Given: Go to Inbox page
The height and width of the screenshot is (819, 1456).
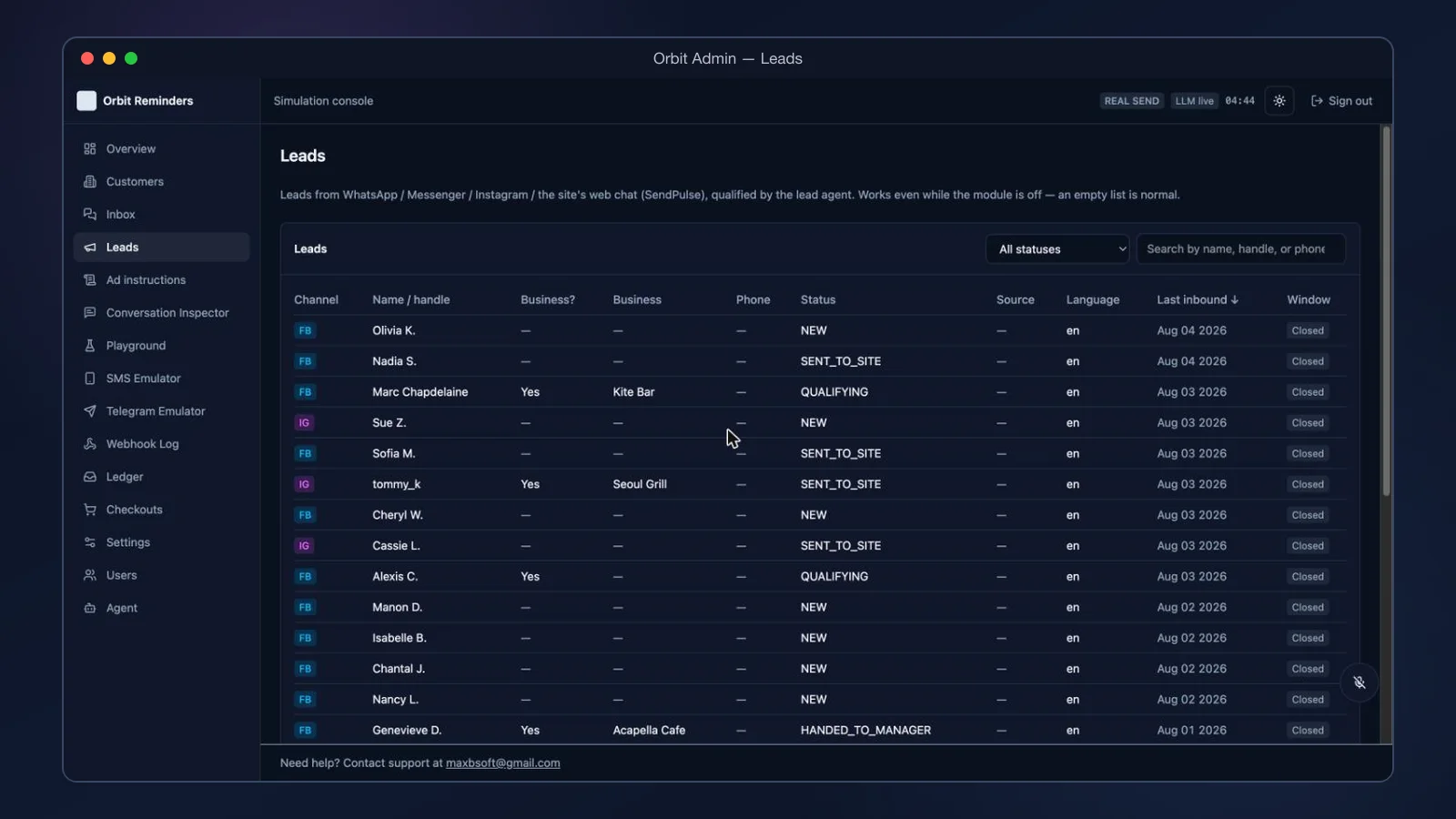Looking at the screenshot, I should 161,214.
